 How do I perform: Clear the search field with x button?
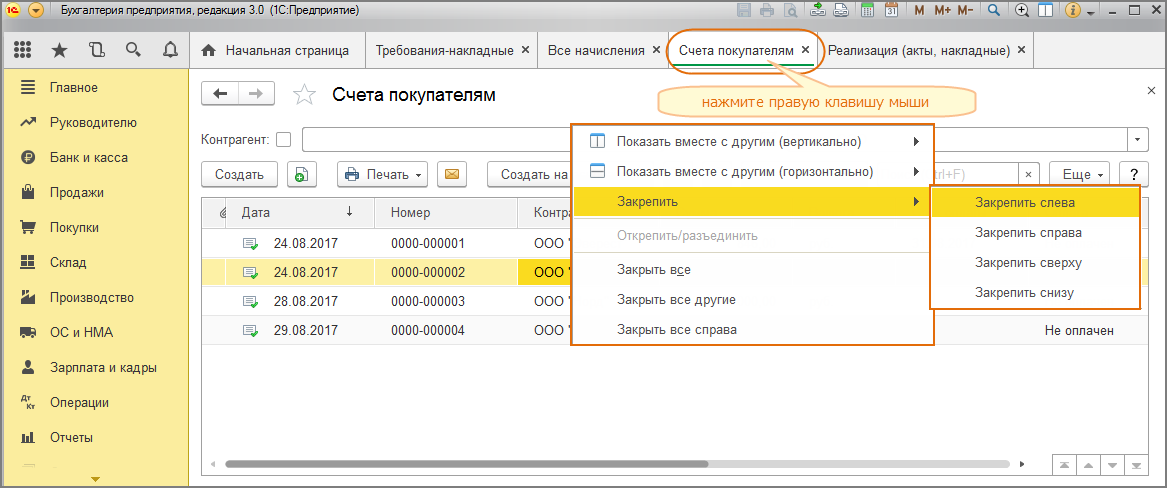[x=1028, y=175]
